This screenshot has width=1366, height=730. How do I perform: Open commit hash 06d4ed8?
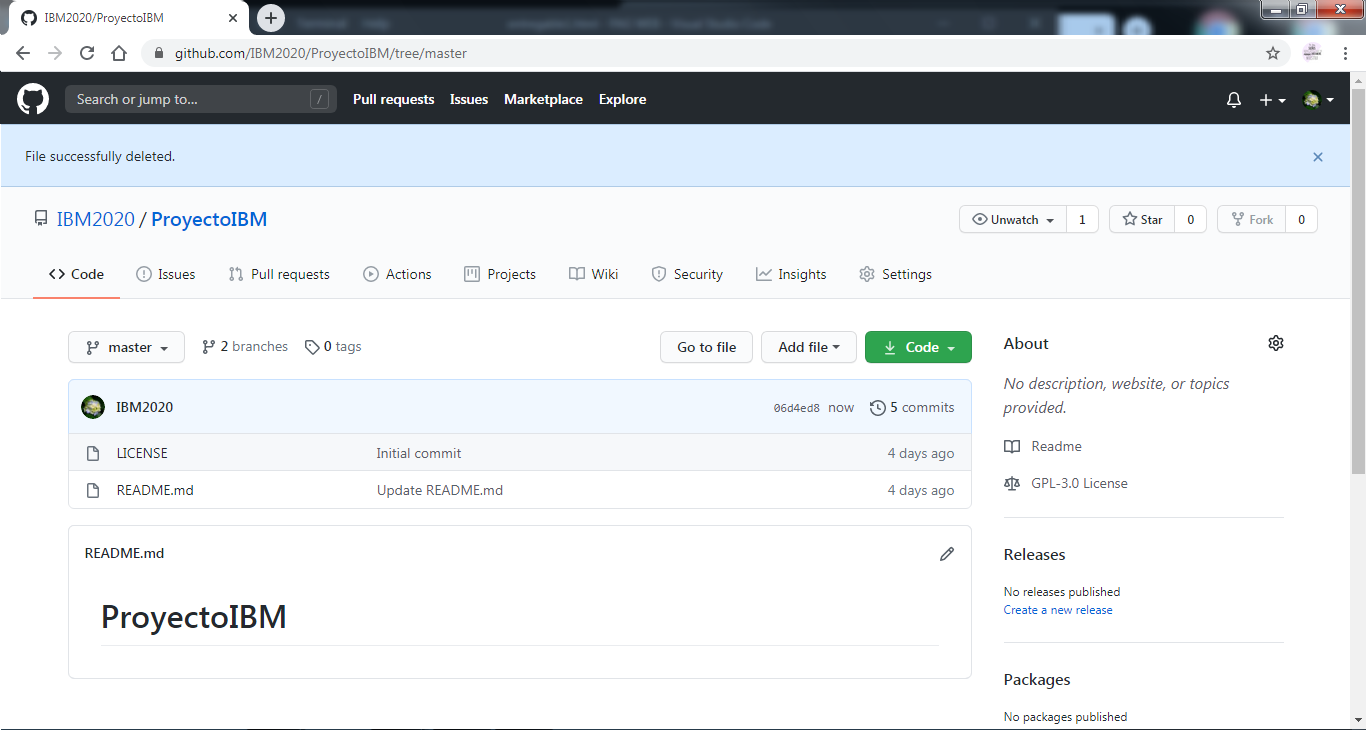click(797, 408)
